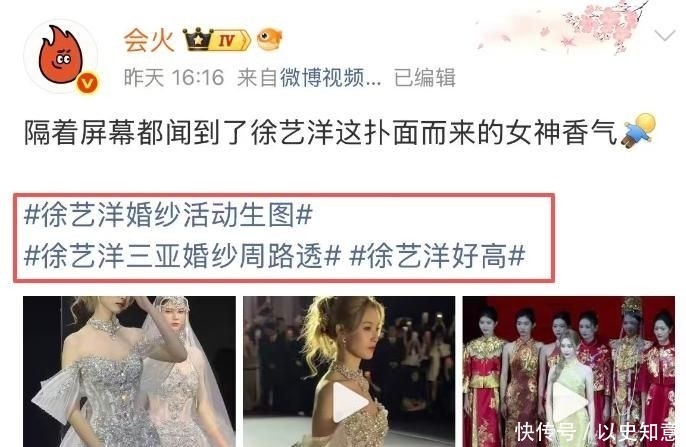Tap the emoji after 女神香气 text
Image resolution: width=686 pixels, height=447 pixels.
[639, 130]
